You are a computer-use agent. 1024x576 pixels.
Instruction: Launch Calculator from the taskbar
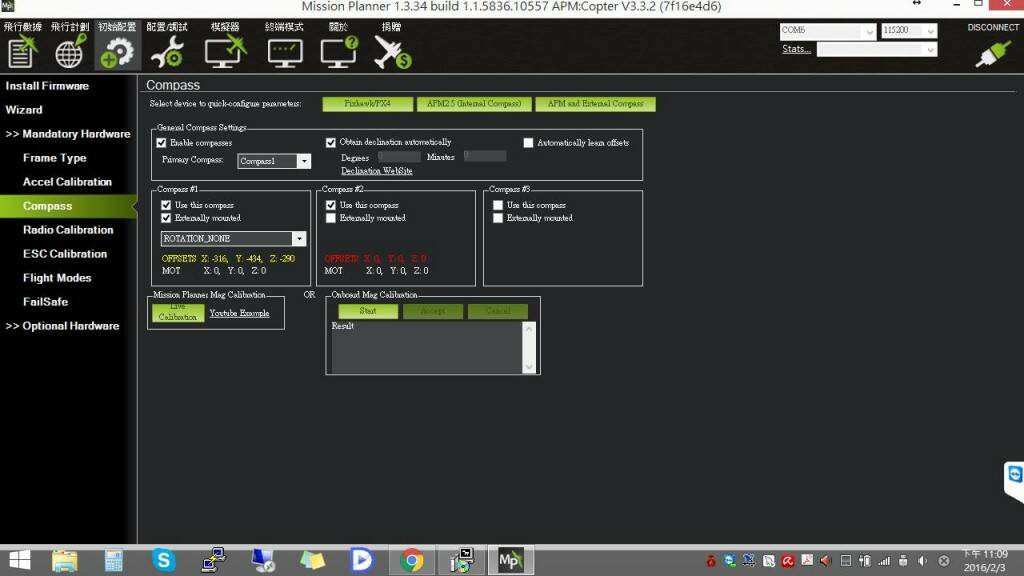tap(114, 560)
